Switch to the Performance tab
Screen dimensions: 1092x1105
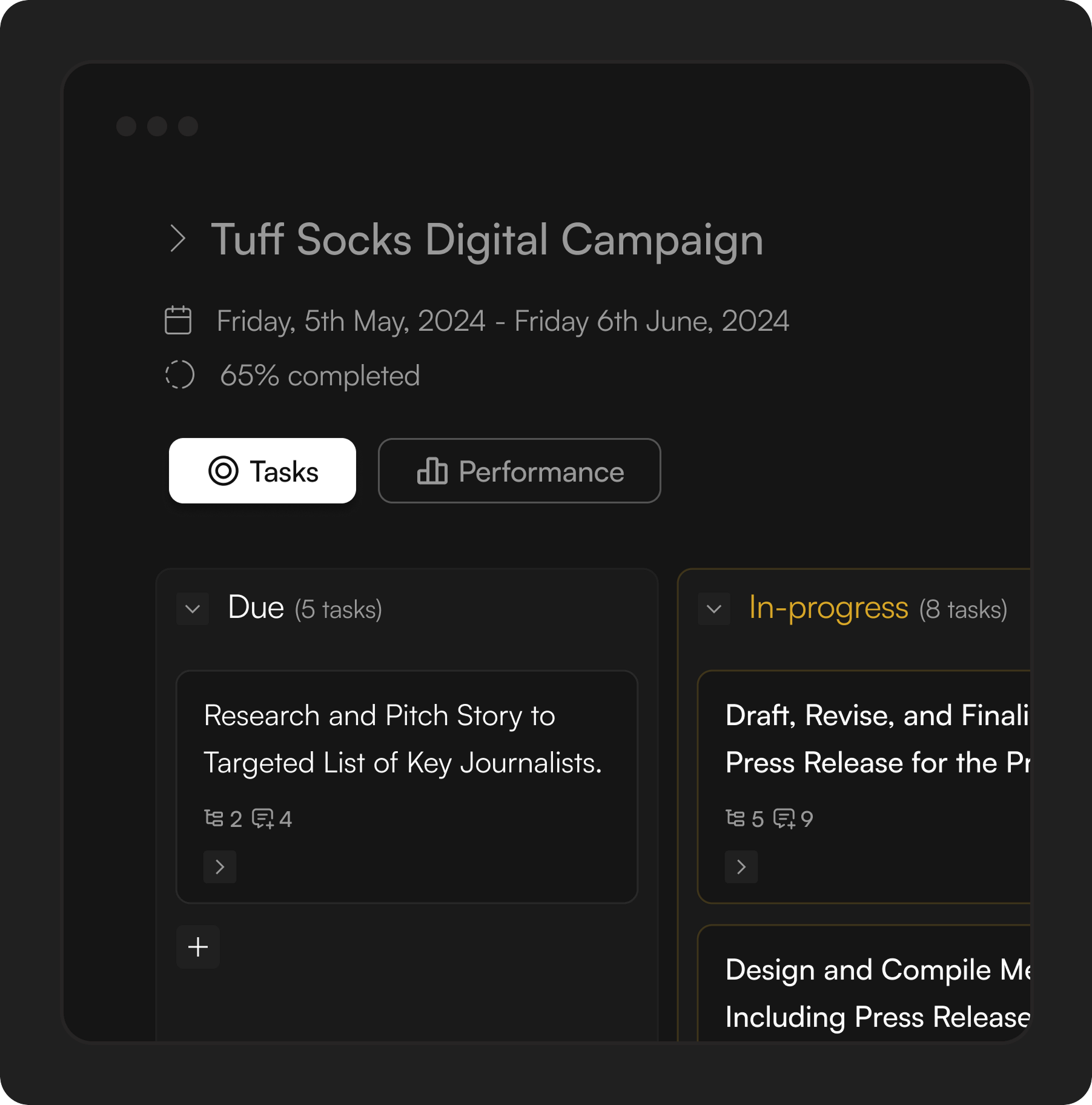point(519,471)
